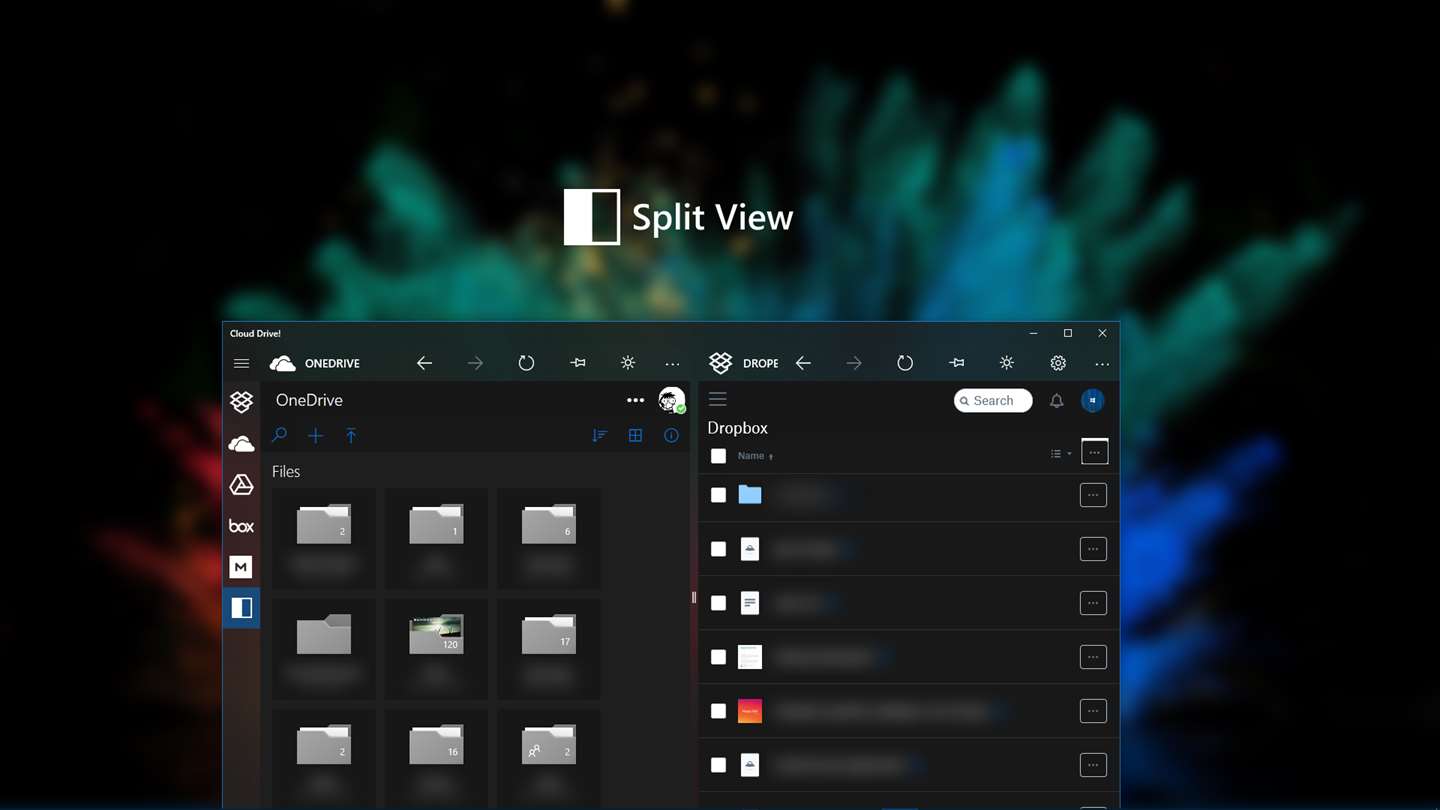This screenshot has height=810, width=1440.
Task: Click the ONEDRIVE title in the left toolbar
Action: tap(332, 363)
